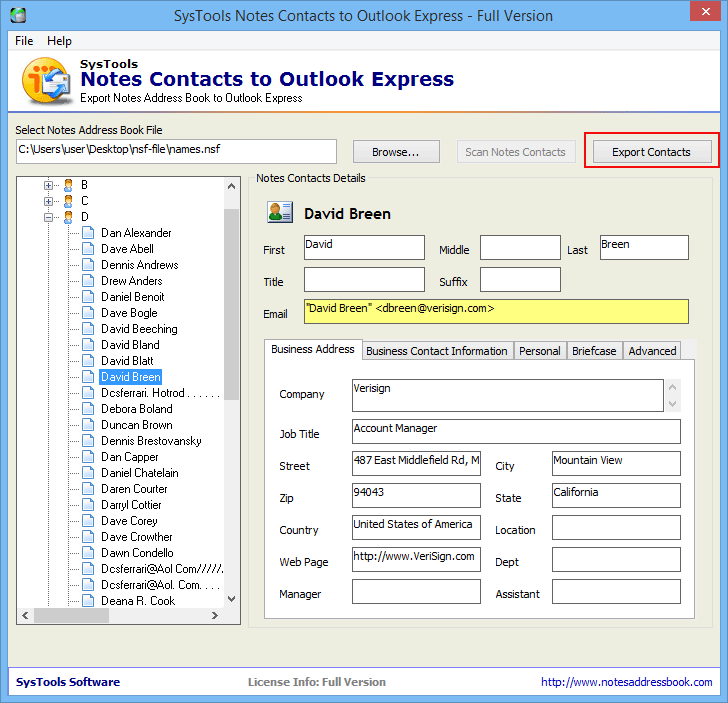
Task: Select the Darryl Cottier contact
Action: [x=131, y=505]
